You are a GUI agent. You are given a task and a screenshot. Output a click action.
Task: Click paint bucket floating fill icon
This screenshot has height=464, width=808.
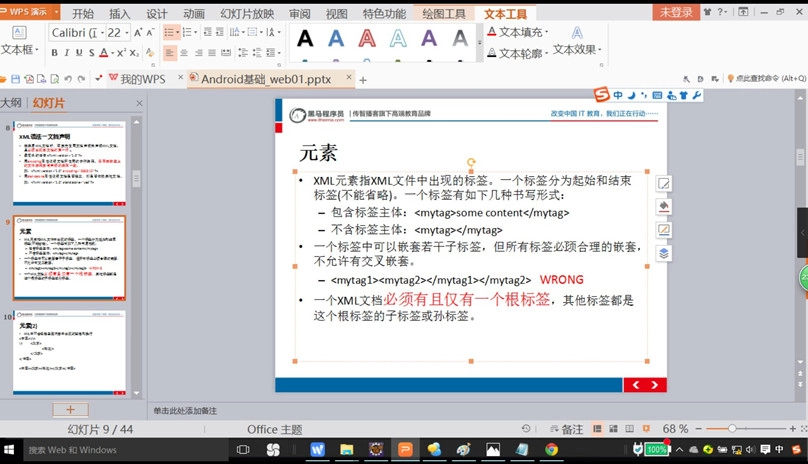tap(664, 206)
